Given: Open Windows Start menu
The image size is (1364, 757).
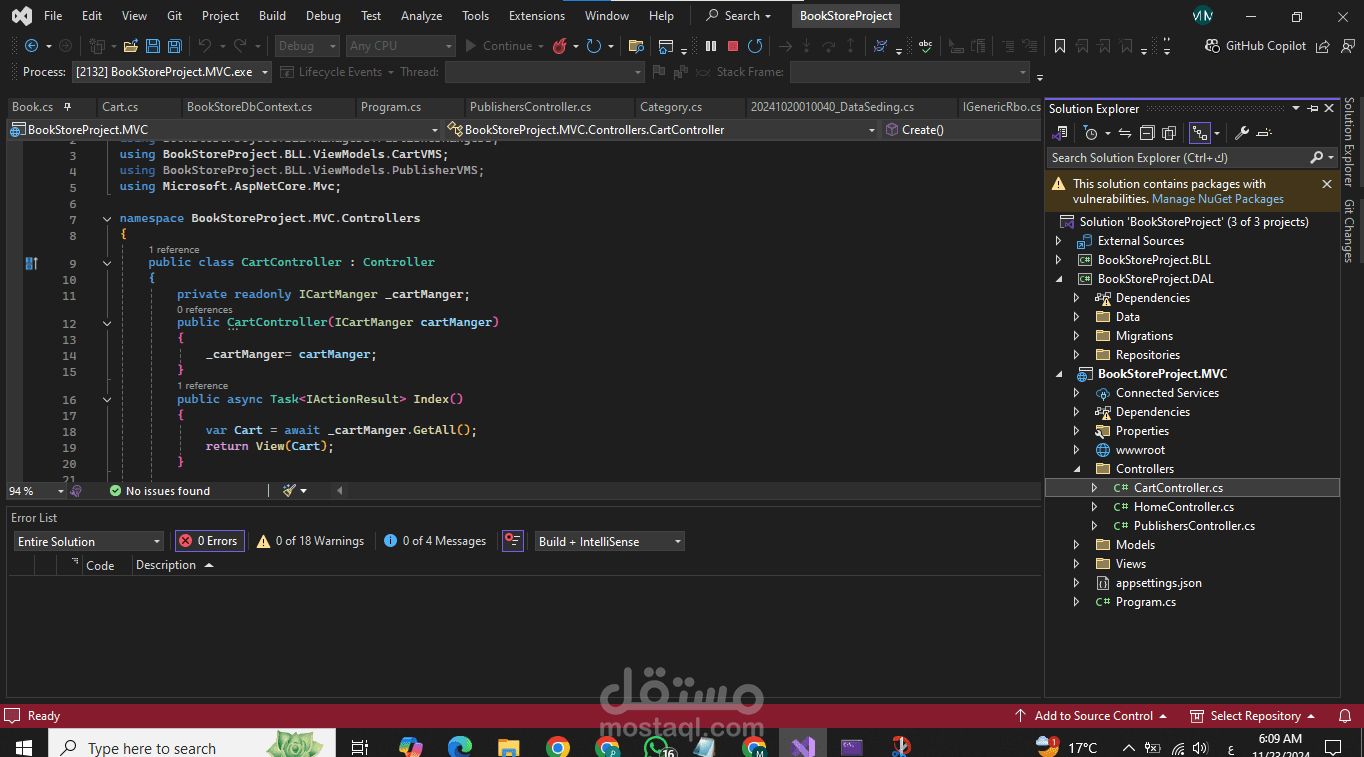Looking at the screenshot, I should point(23,747).
